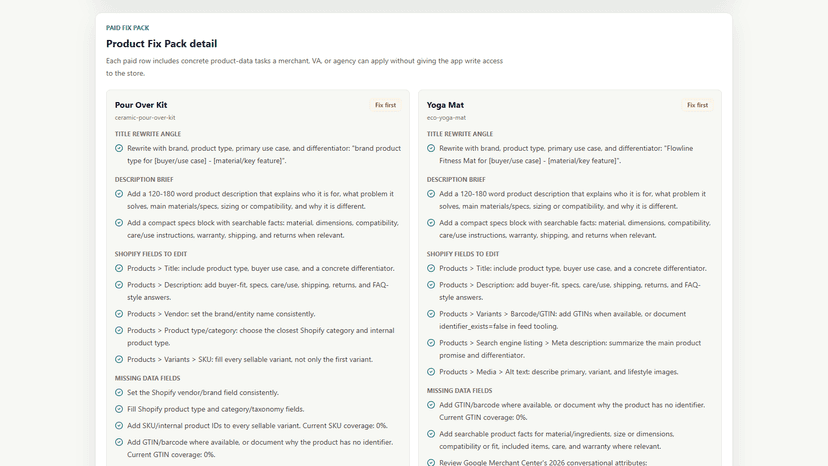828x466 pixels.
Task: Click the 'Product Fix Pack detail' heading
Action: [162, 44]
